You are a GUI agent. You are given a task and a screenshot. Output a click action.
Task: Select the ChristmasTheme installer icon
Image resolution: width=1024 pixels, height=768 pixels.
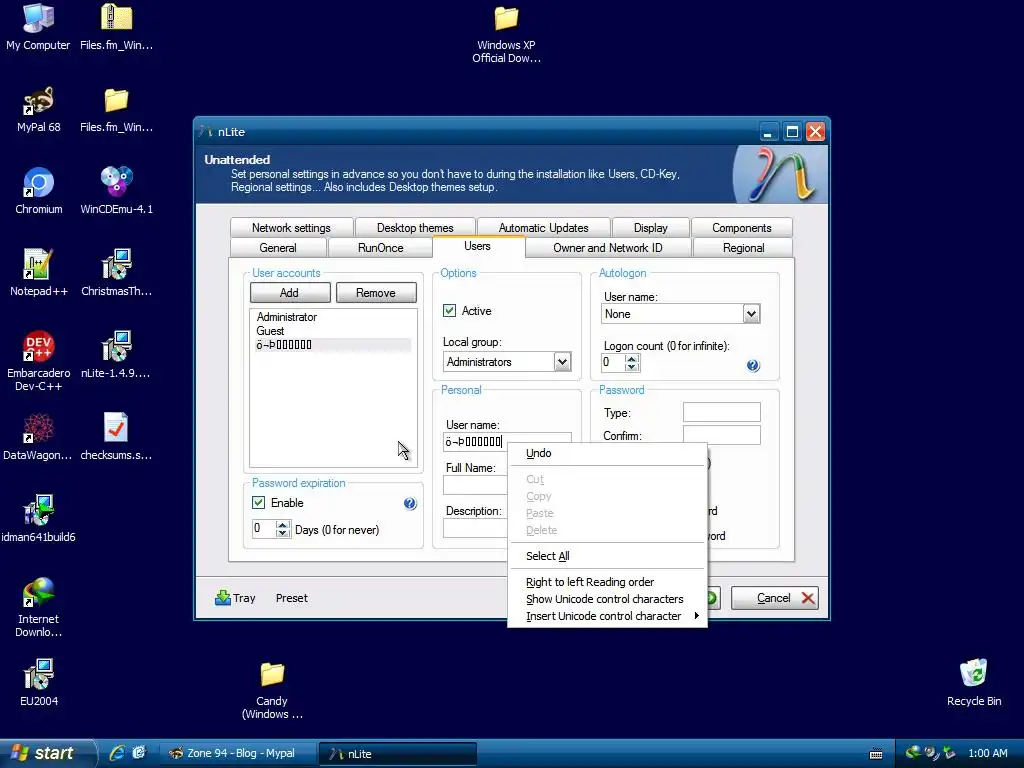coord(116,272)
